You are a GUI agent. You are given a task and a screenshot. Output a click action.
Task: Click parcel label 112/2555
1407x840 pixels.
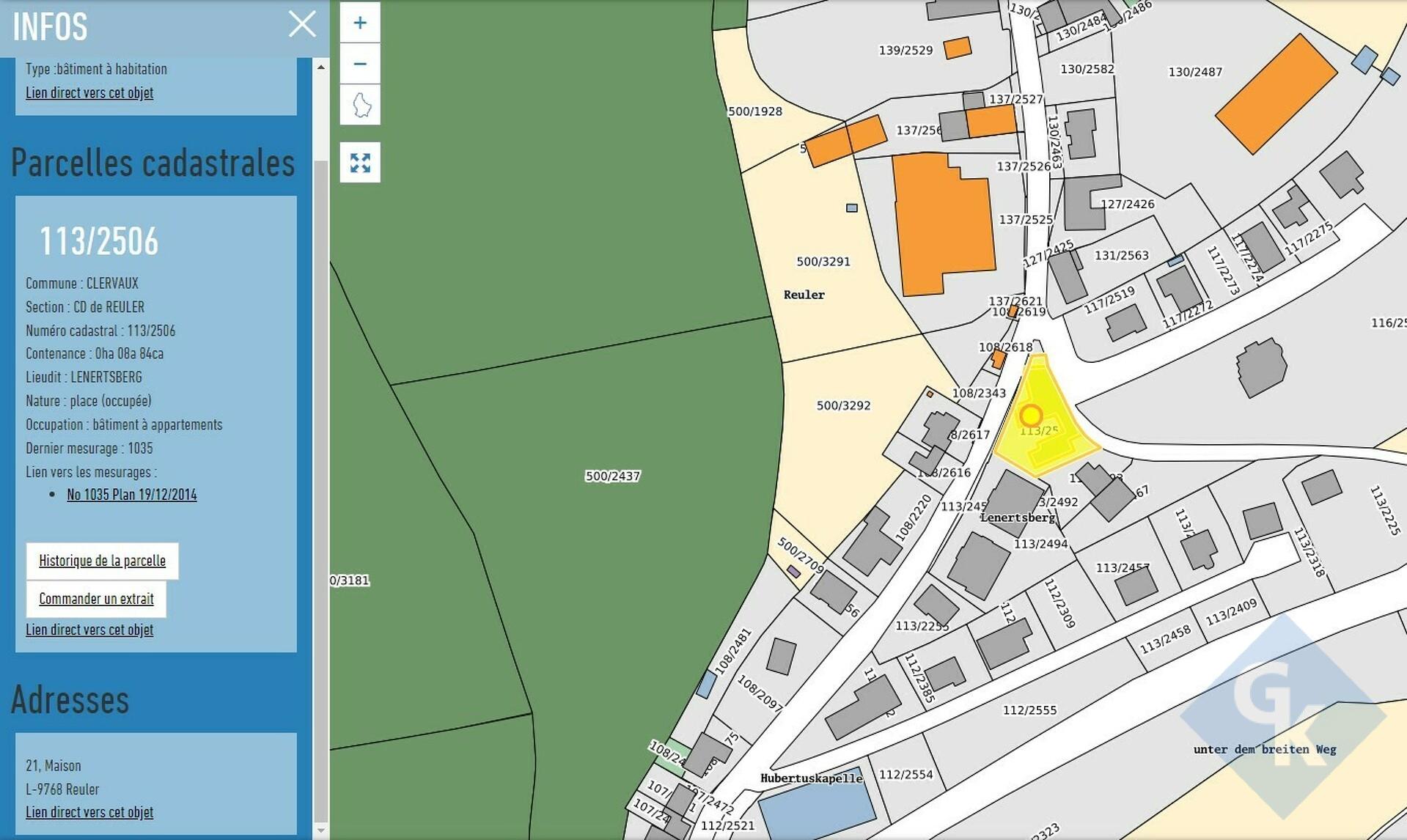click(x=1029, y=710)
